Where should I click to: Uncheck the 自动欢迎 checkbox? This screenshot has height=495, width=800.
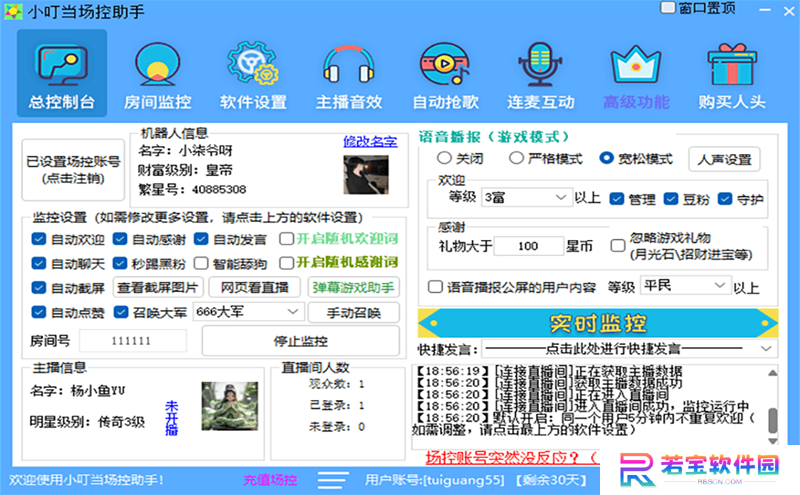coord(39,239)
